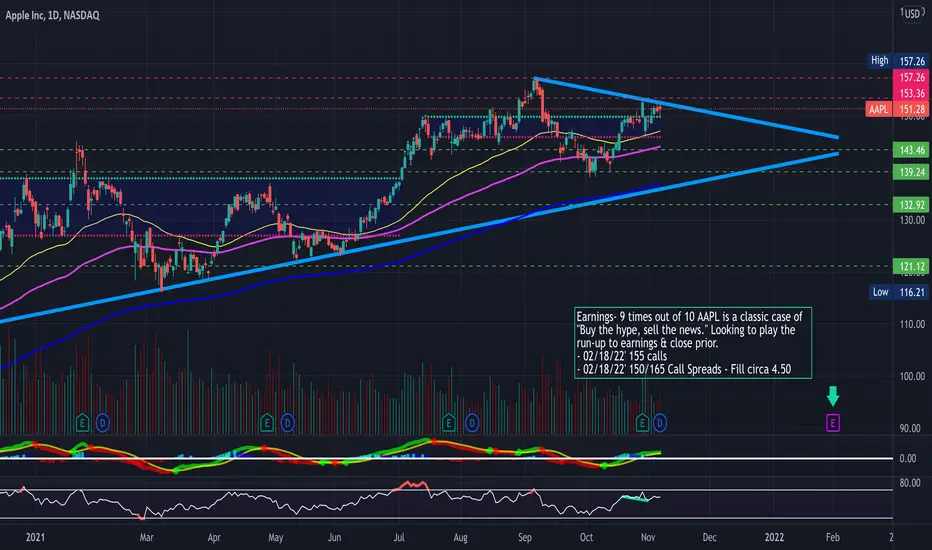This screenshot has height=550, width=932.
Task: Click the 121.12 green price label
Action: [911, 266]
